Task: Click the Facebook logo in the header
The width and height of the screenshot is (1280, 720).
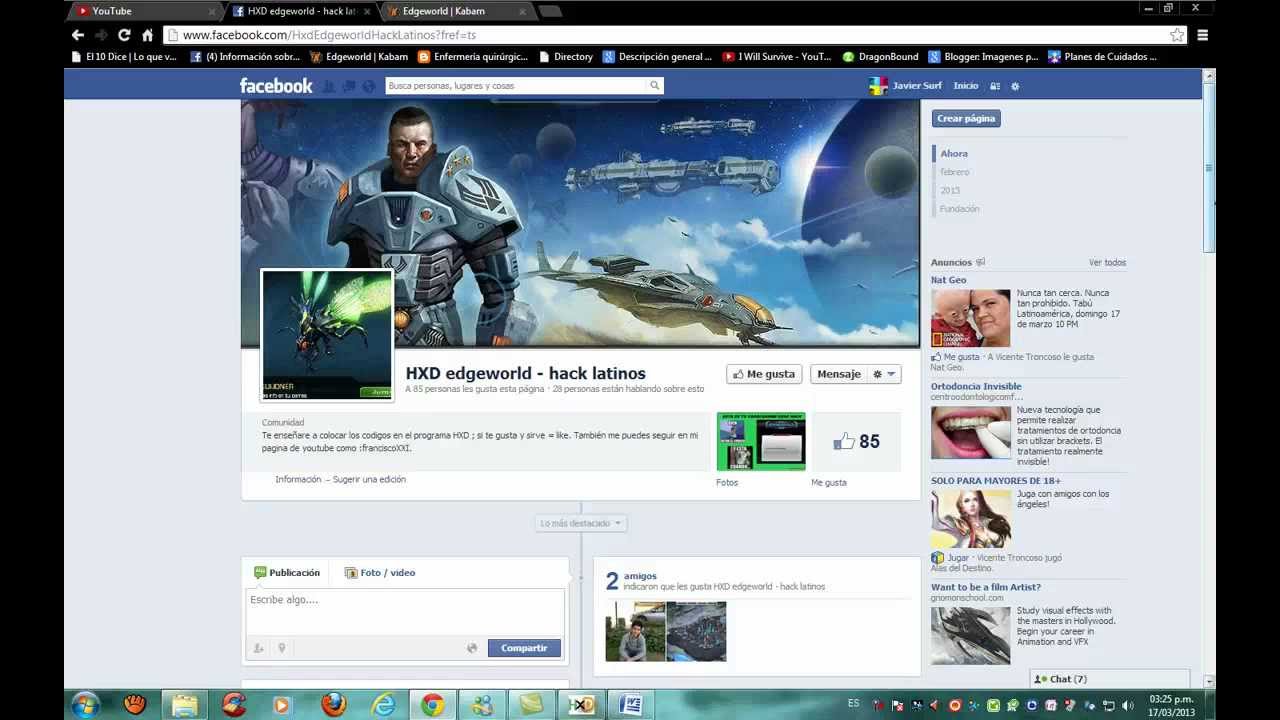Action: point(276,85)
